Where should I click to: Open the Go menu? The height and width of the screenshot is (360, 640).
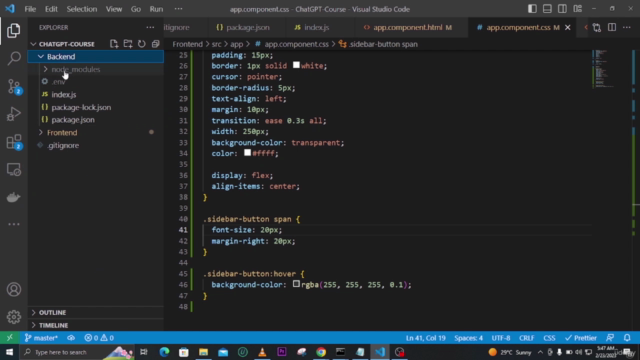(136, 9)
